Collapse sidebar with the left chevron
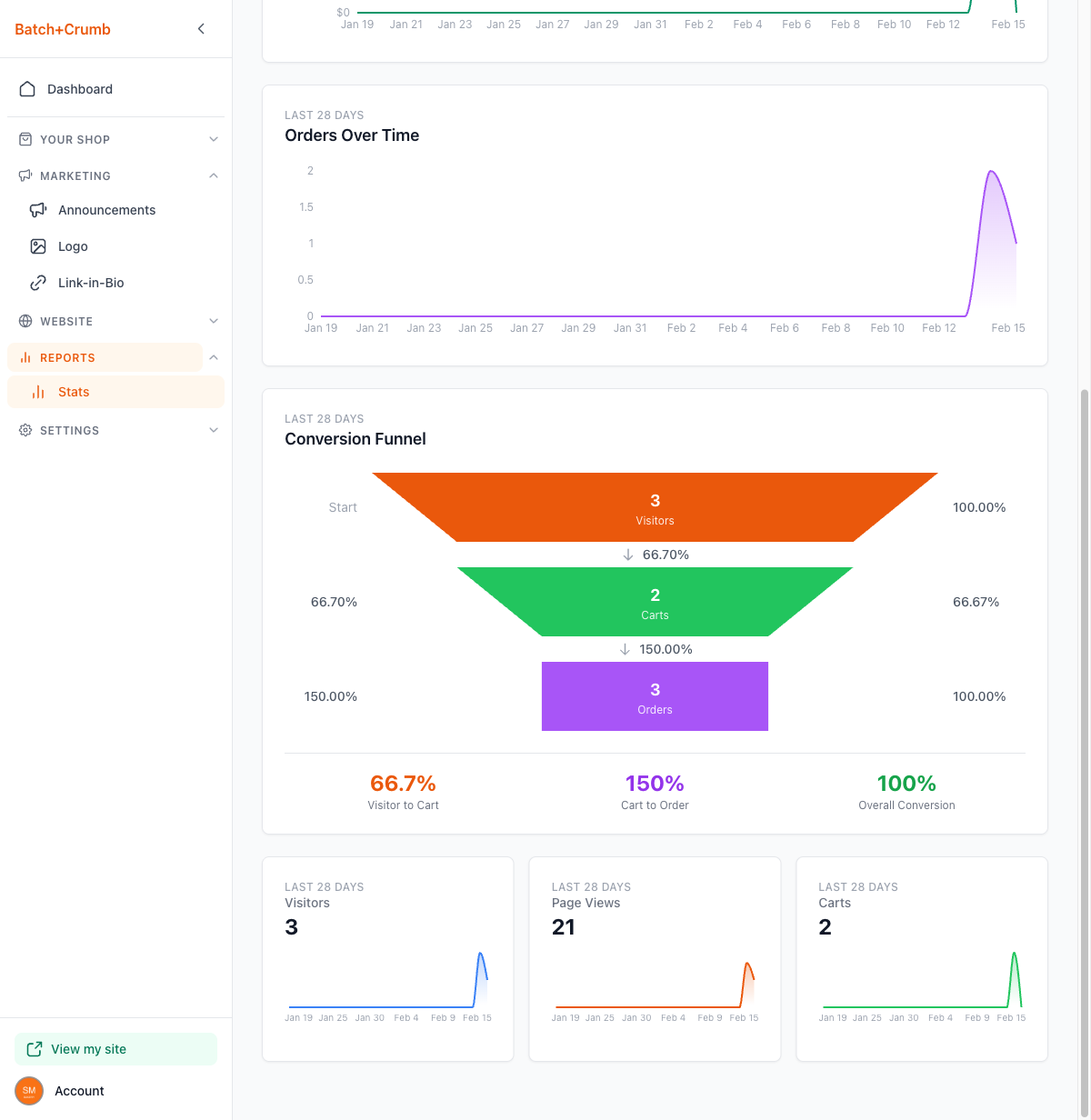The height and width of the screenshot is (1120, 1091). click(201, 29)
